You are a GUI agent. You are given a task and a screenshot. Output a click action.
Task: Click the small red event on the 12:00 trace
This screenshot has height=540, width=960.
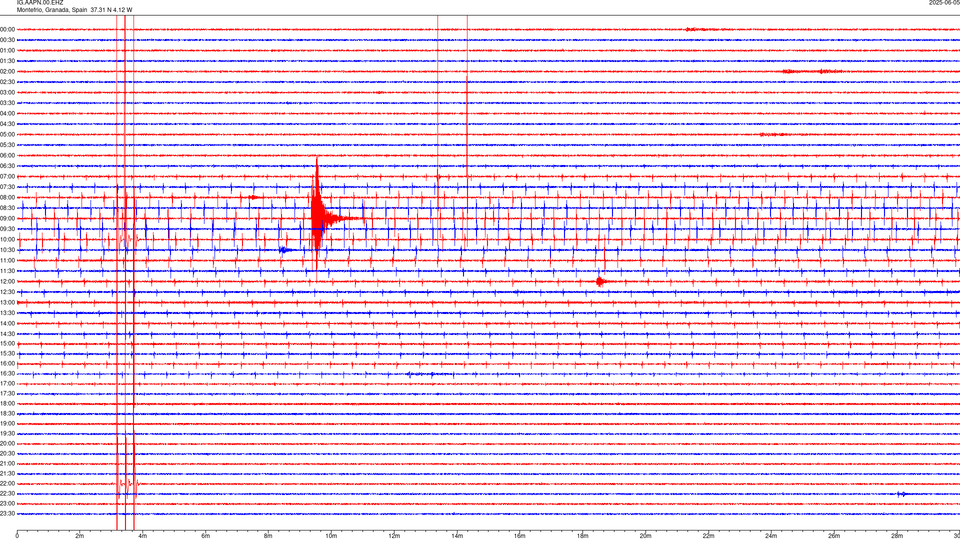click(601, 282)
